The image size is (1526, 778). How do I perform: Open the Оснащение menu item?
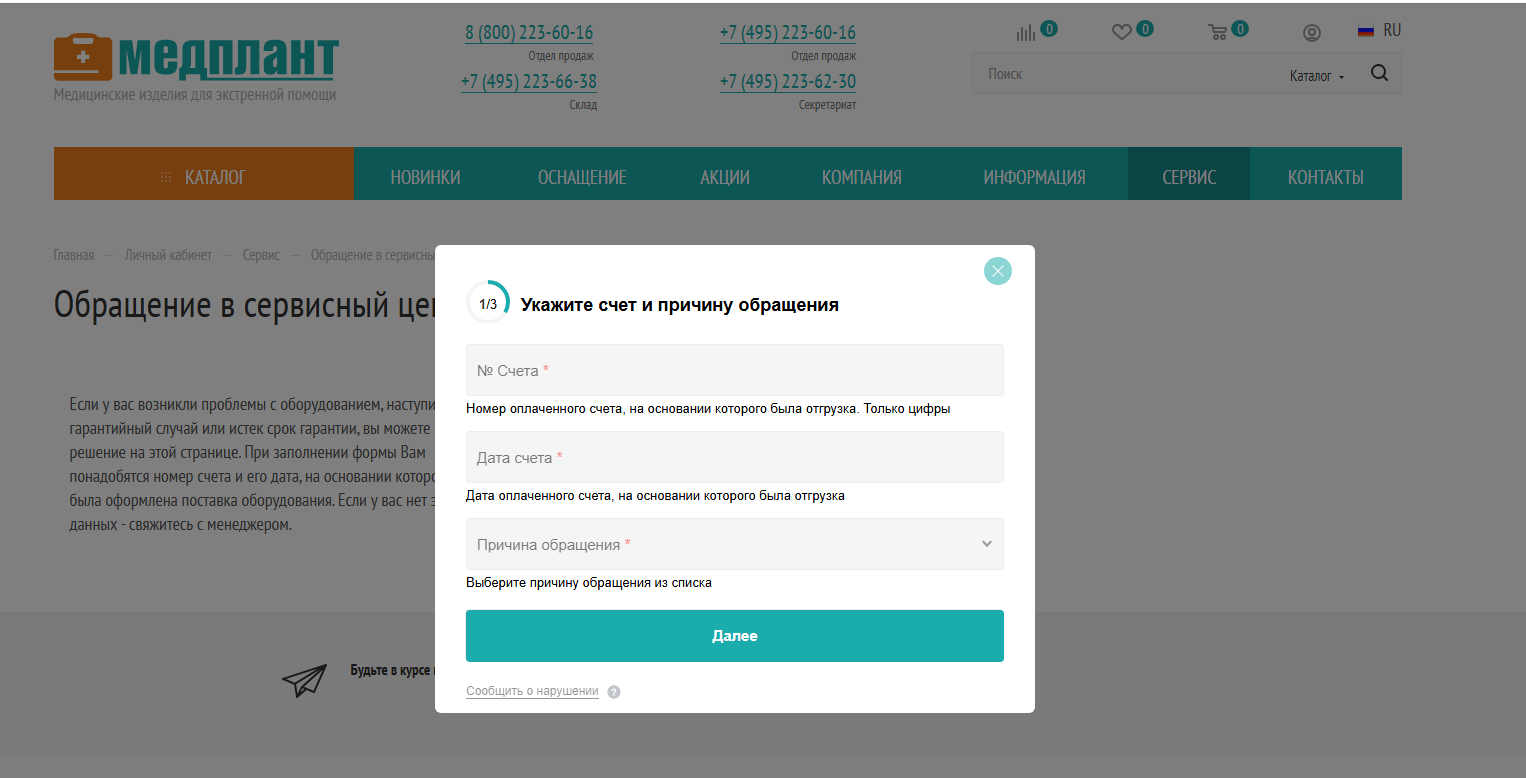(x=582, y=178)
